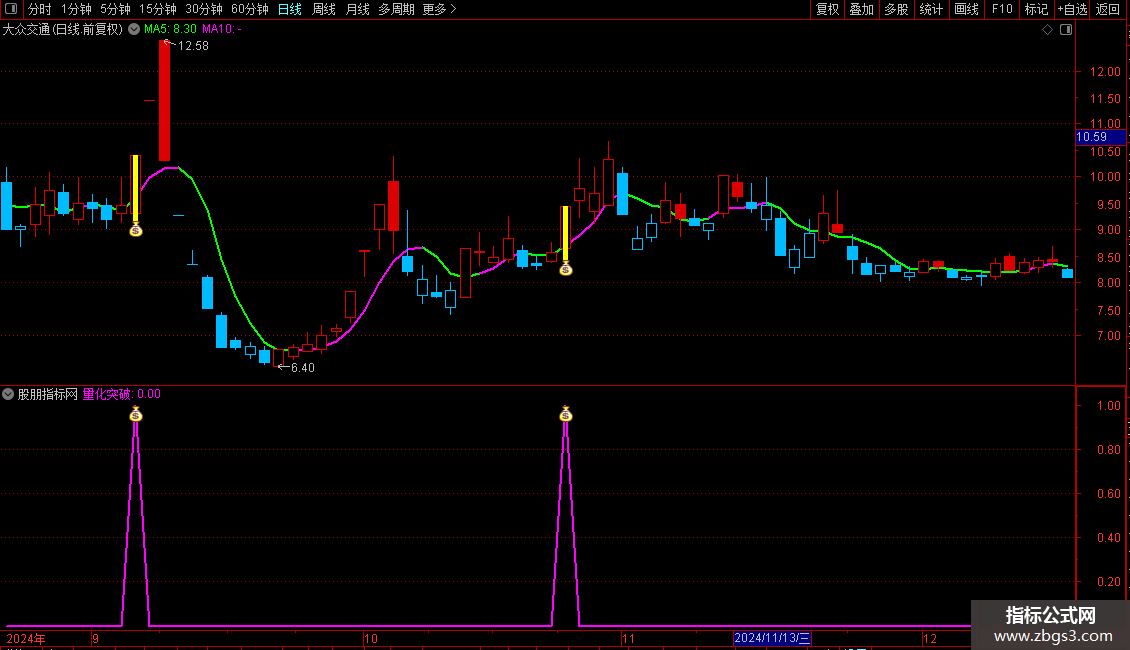The height and width of the screenshot is (650, 1130).
Task: Select the 5分钟 period
Action: click(x=115, y=9)
